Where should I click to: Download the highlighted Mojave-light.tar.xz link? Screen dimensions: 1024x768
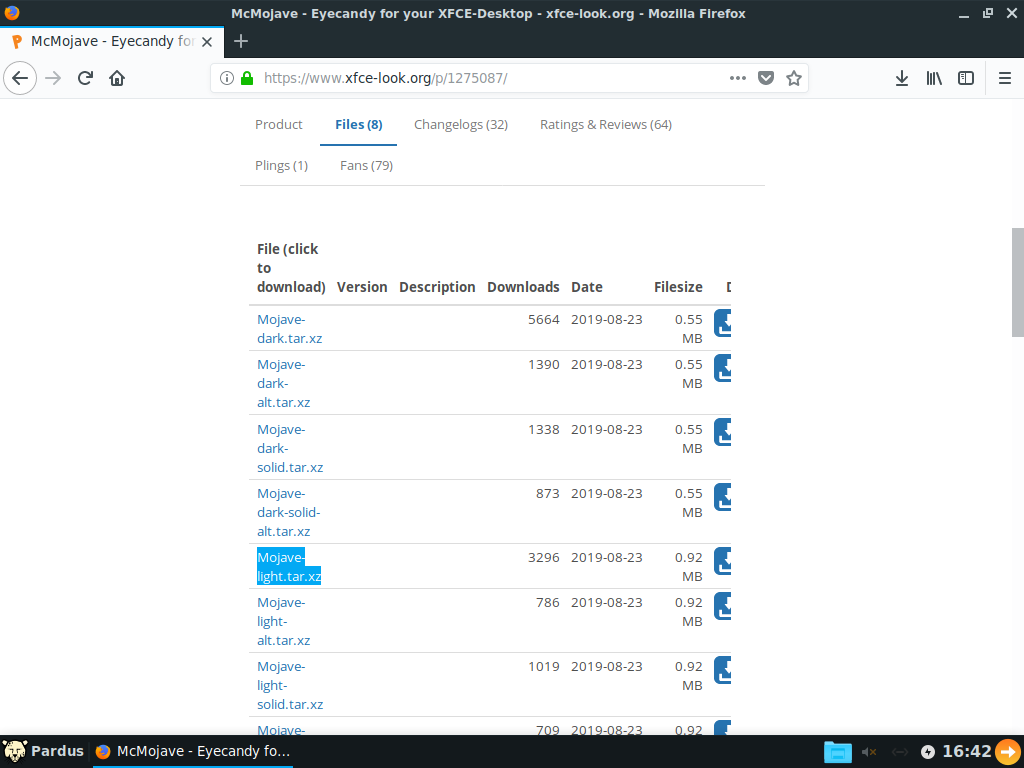(289, 567)
